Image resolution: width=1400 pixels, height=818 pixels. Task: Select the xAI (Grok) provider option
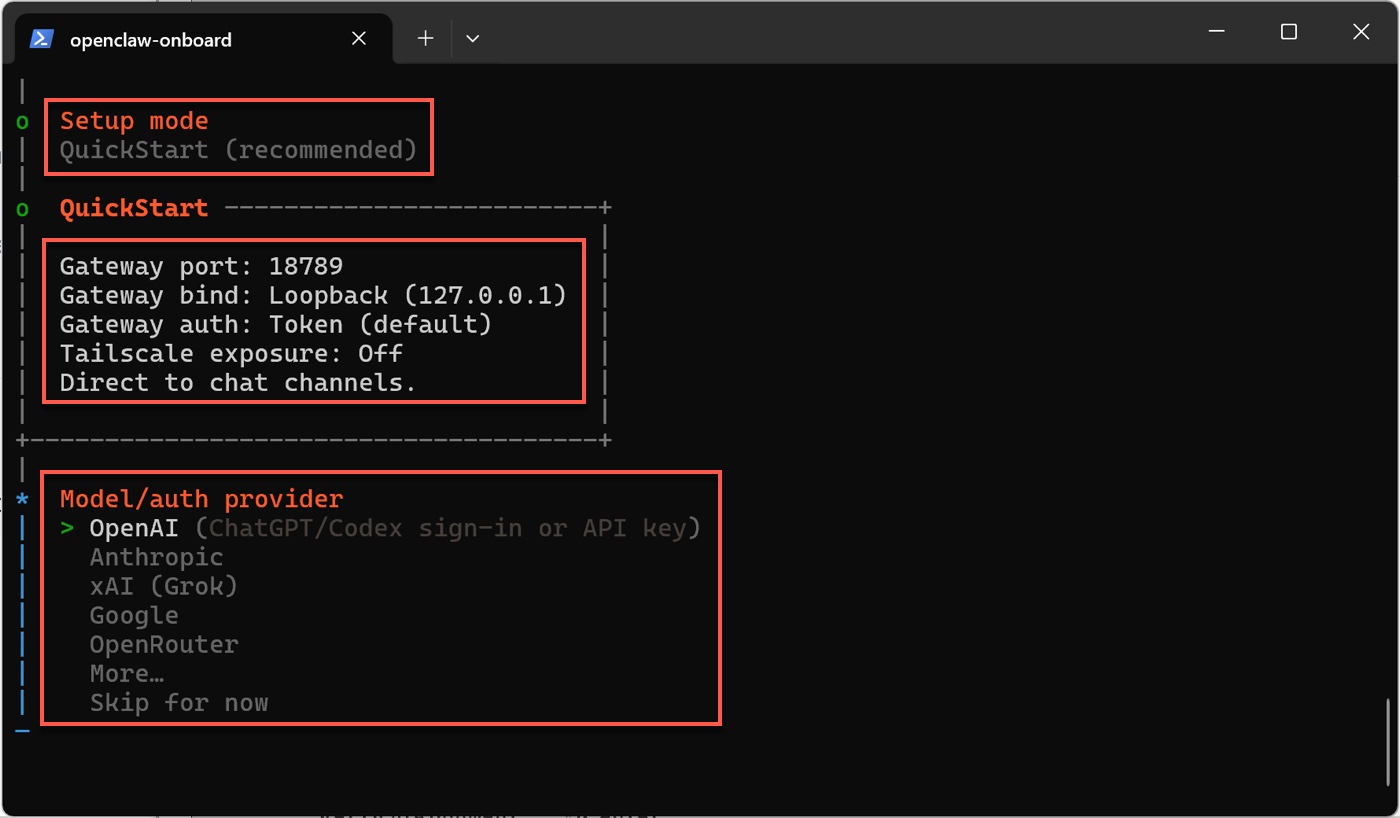coord(164,586)
